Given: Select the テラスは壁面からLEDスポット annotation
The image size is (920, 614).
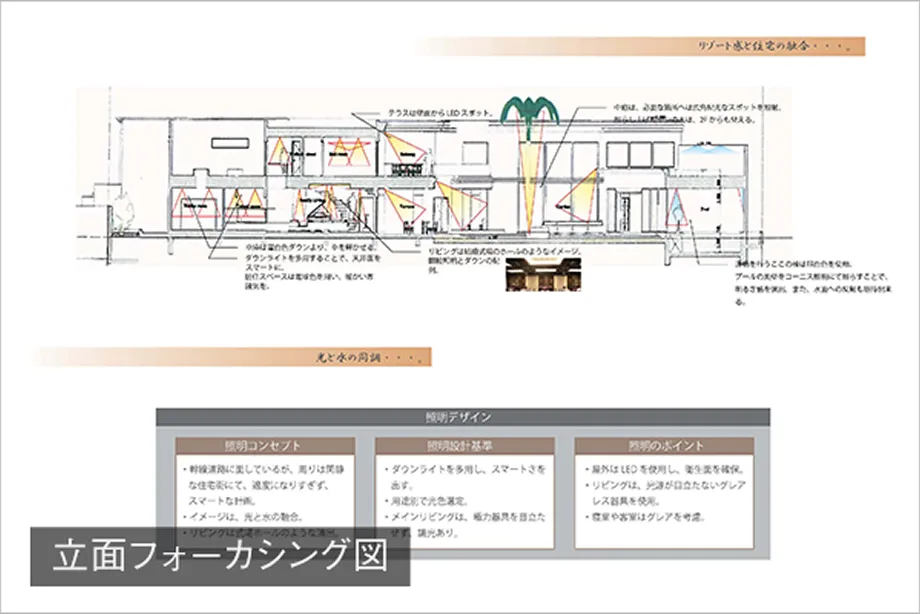Looking at the screenshot, I should (441, 113).
